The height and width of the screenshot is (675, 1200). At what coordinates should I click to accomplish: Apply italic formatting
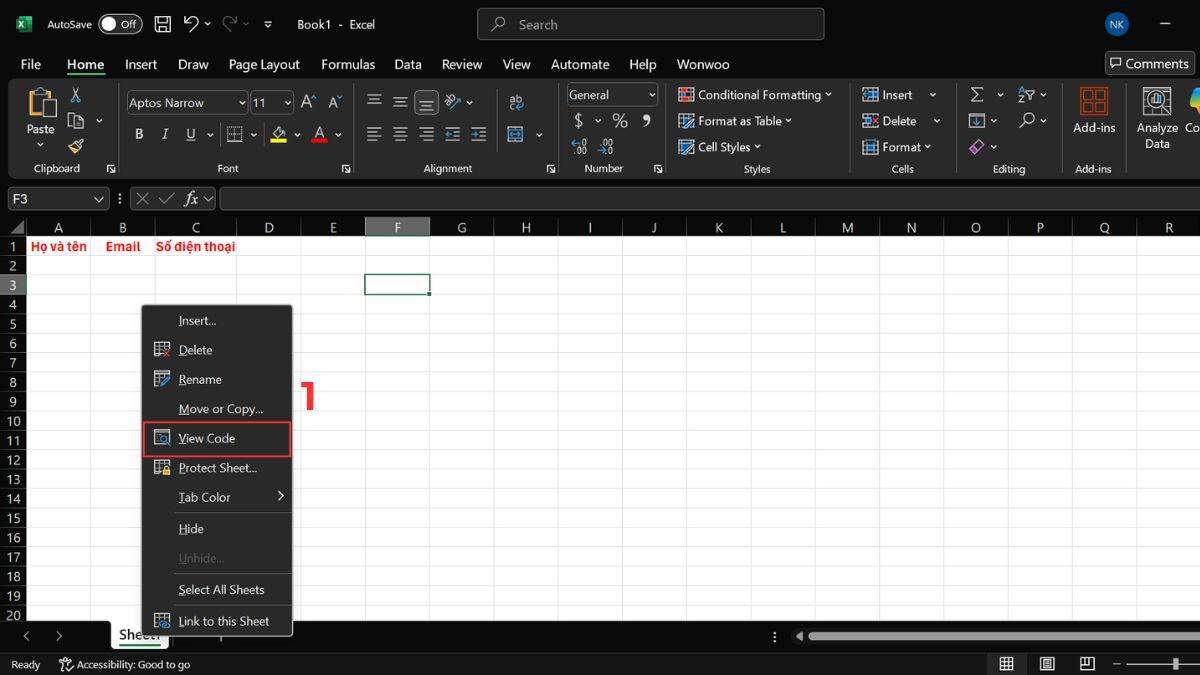164,133
